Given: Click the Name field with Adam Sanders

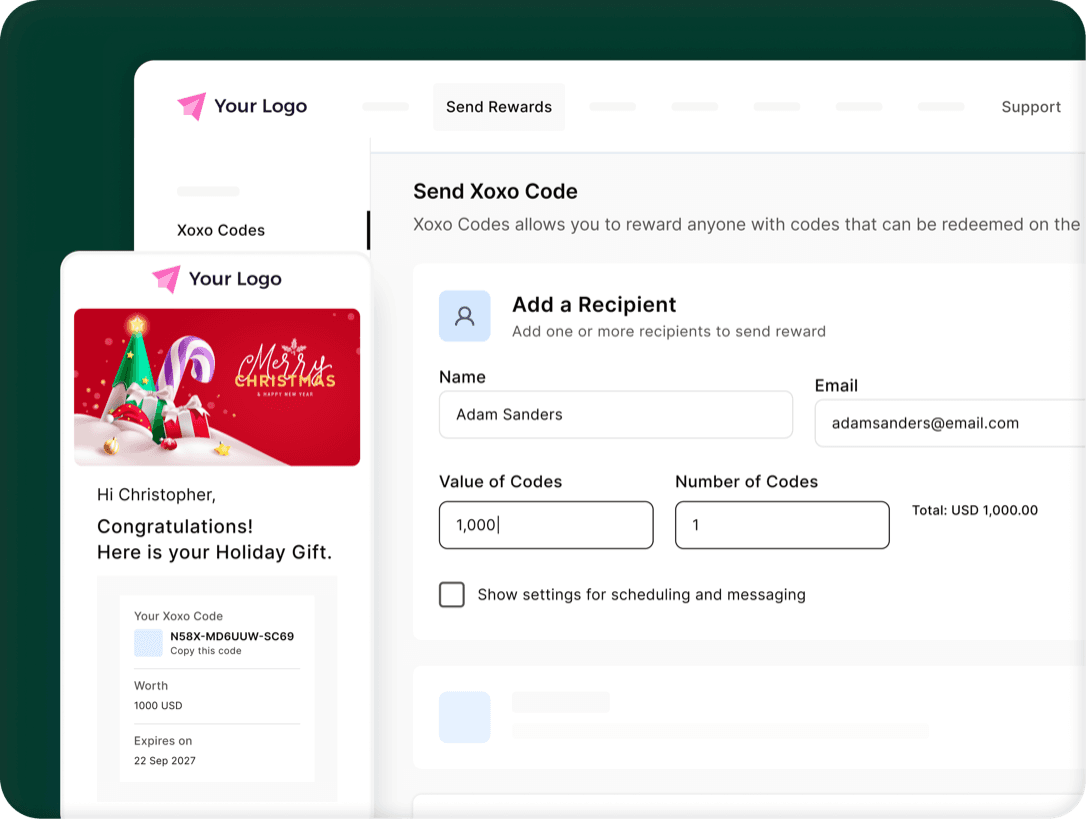Looking at the screenshot, I should coord(616,414).
